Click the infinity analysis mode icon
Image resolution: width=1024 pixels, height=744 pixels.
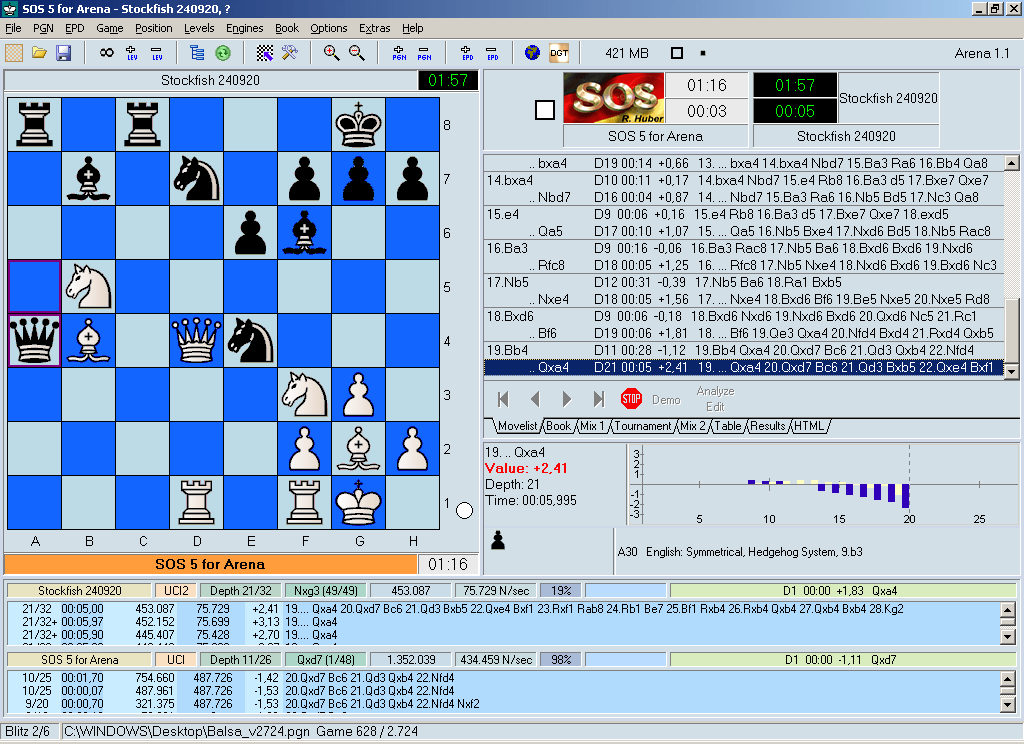pyautogui.click(x=106, y=53)
